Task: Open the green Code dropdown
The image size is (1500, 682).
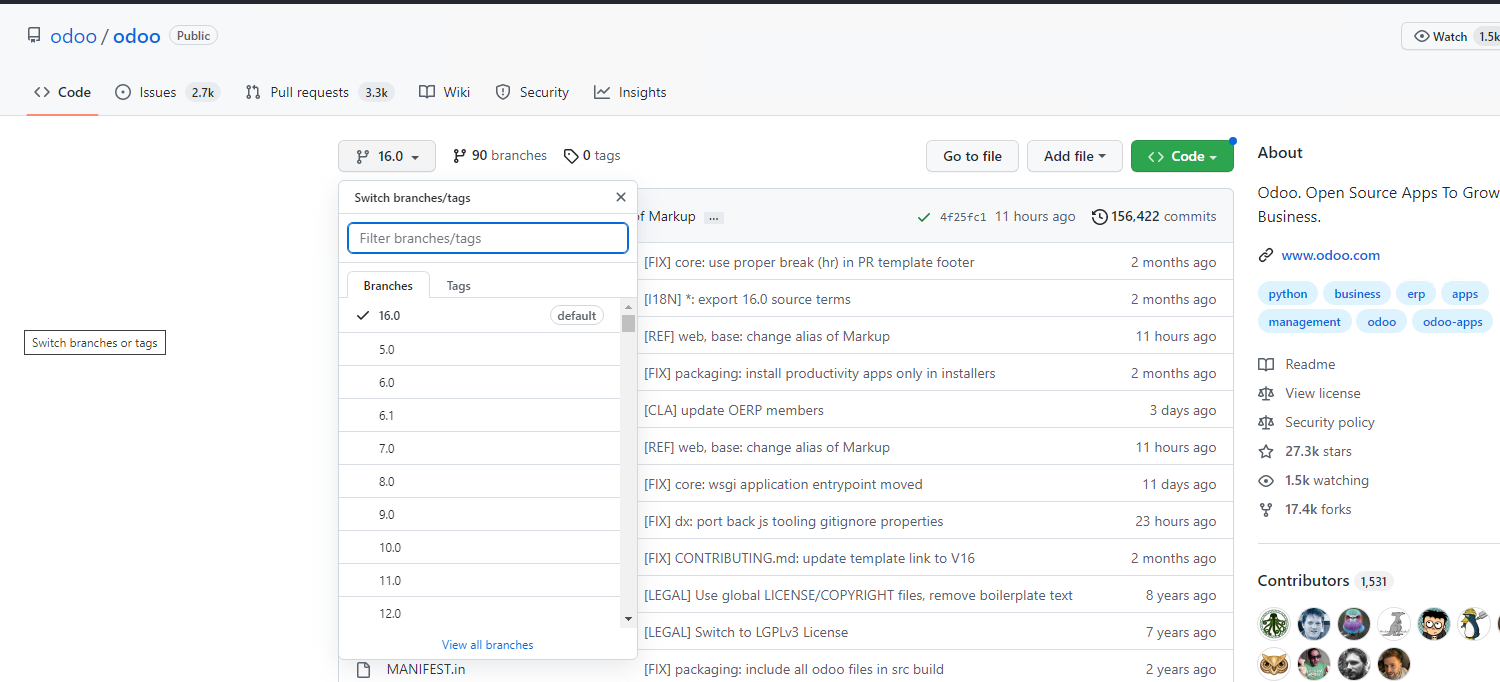Action: coord(1181,156)
